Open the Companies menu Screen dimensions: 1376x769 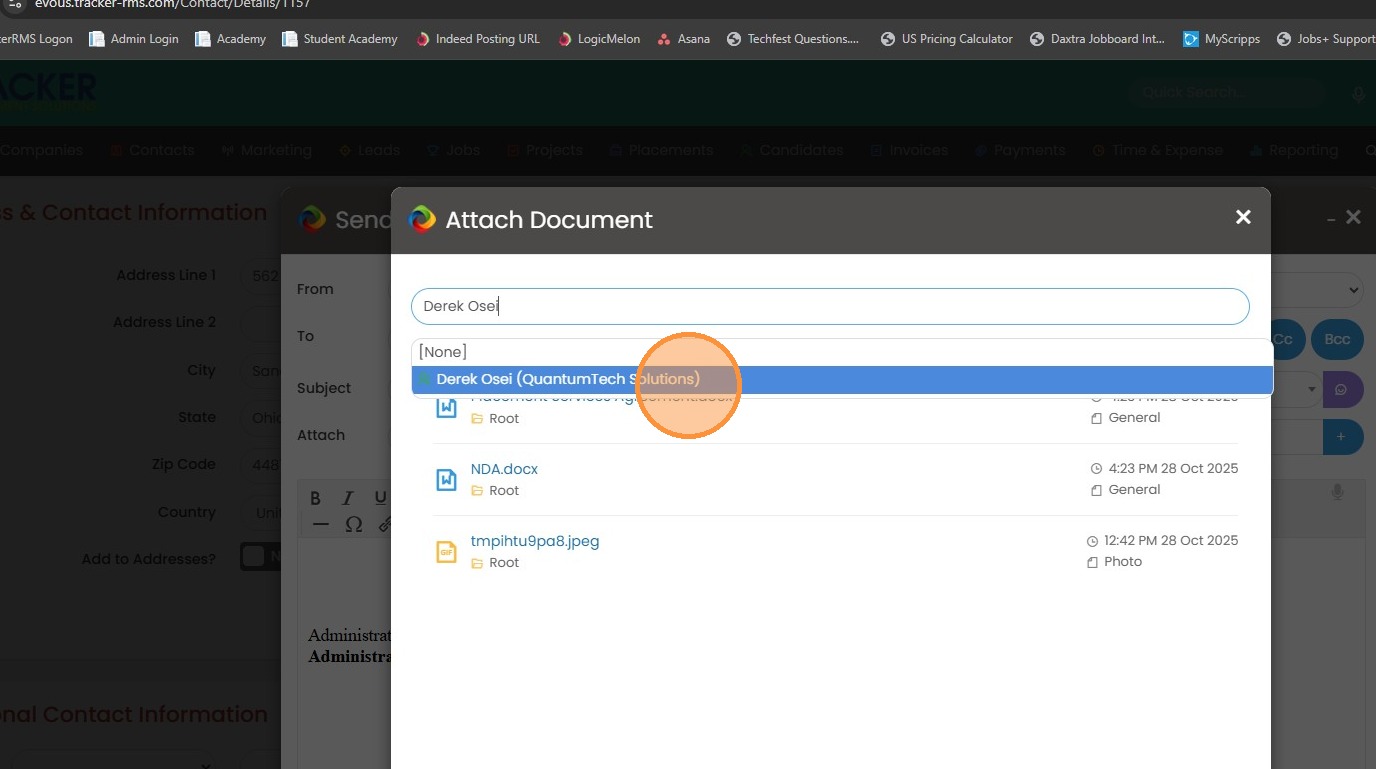tap(42, 151)
